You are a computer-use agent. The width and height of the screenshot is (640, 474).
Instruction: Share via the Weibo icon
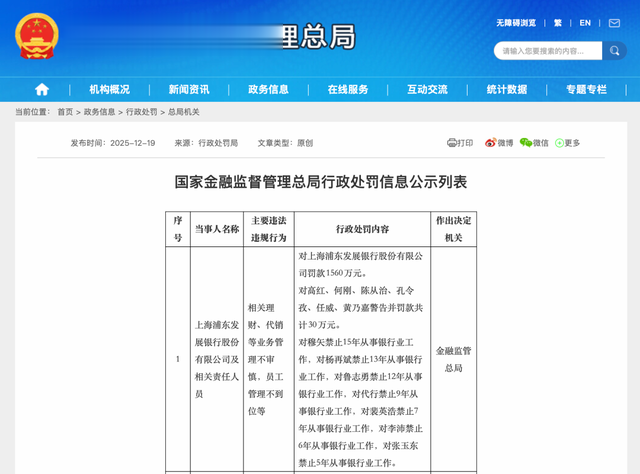(490, 142)
